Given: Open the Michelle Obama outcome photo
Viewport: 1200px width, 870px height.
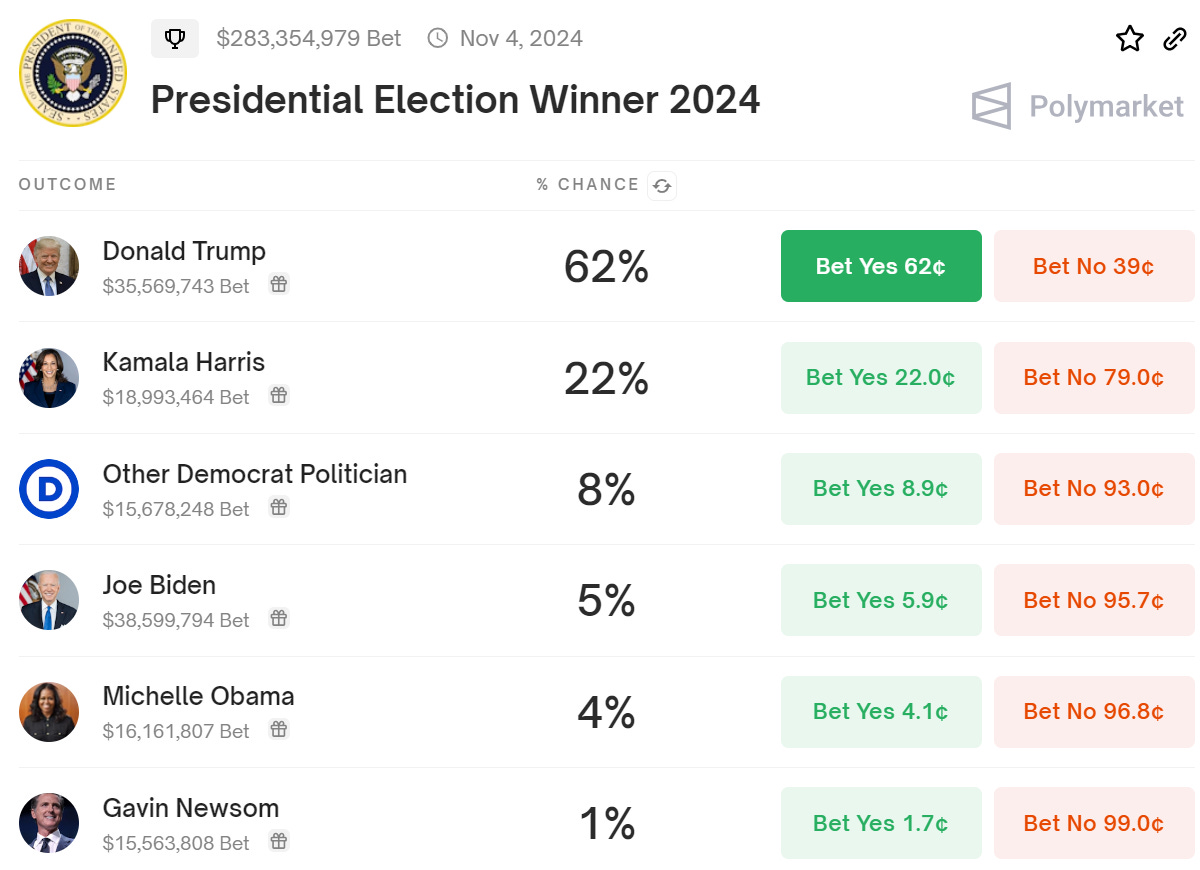Looking at the screenshot, I should tap(49, 712).
